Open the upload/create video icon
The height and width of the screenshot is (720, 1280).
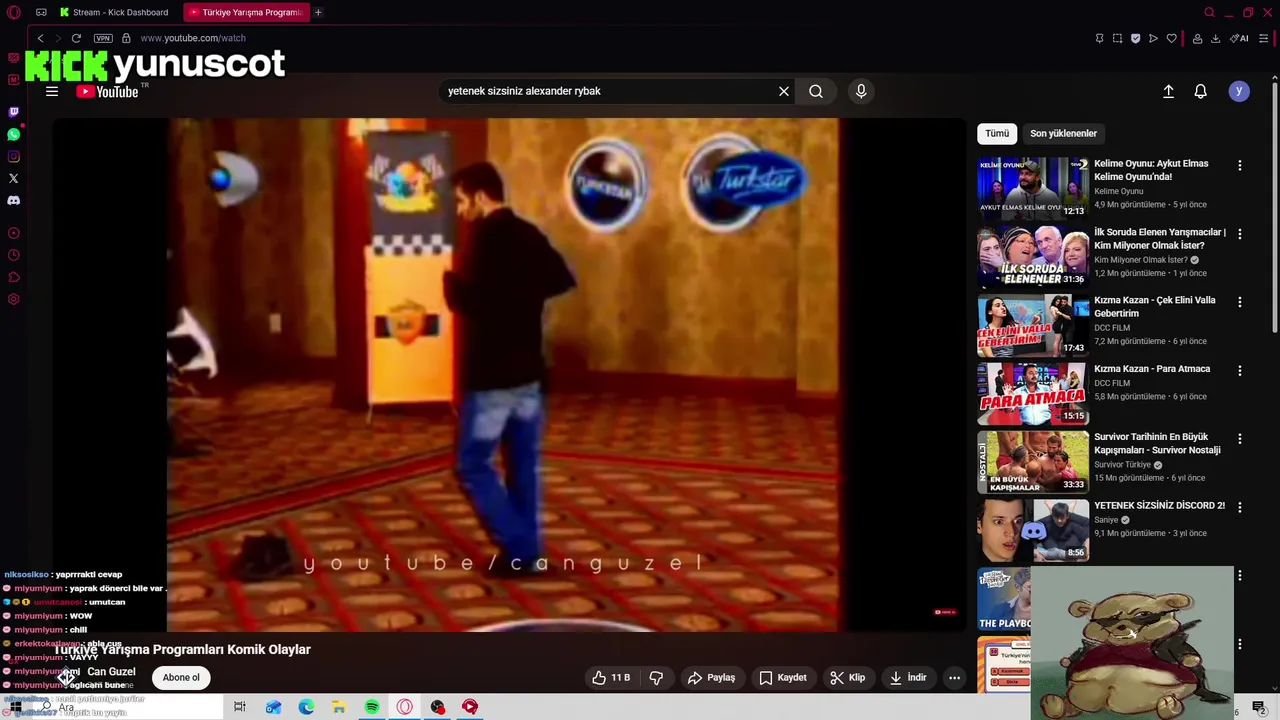tap(1168, 91)
